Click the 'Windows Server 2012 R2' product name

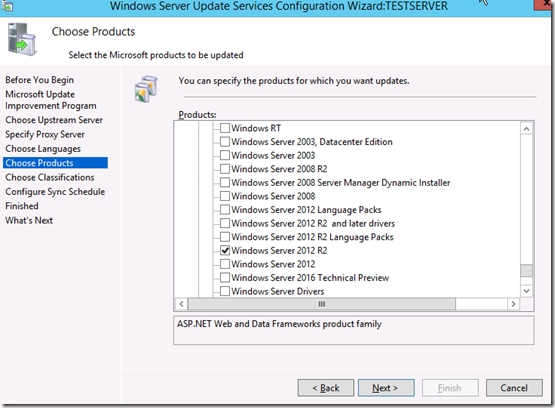tap(279, 251)
